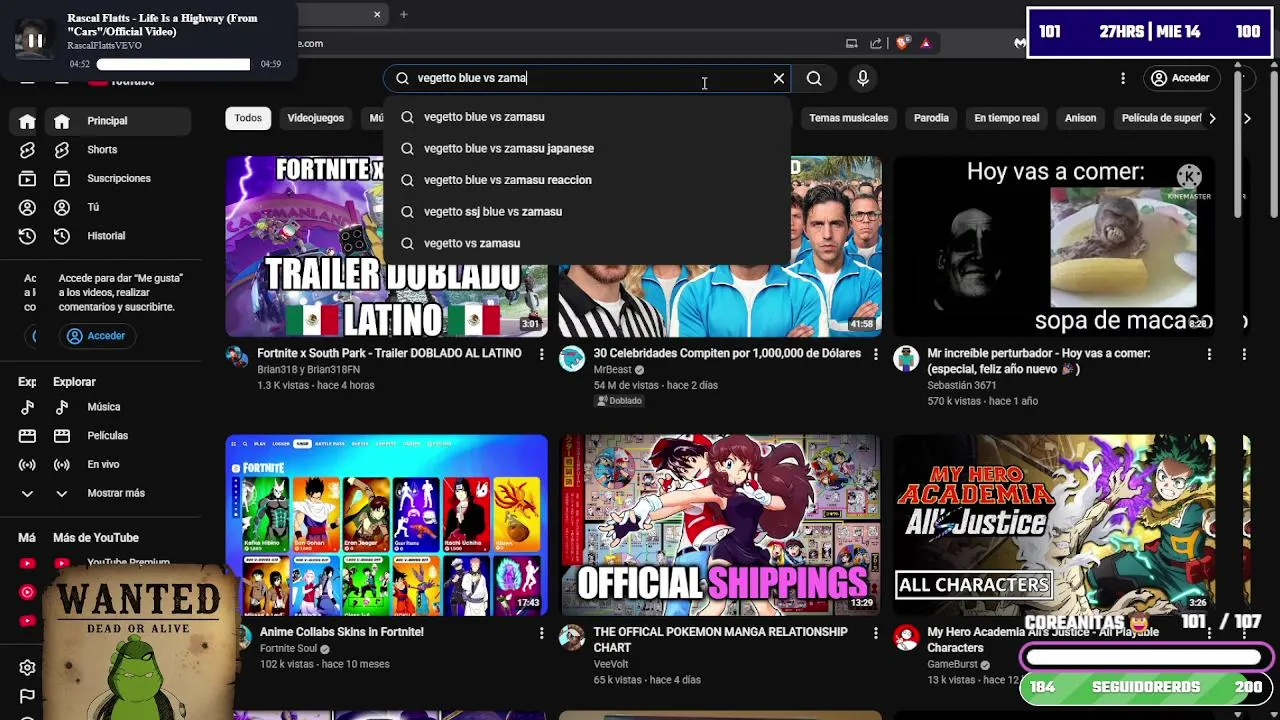This screenshot has width=1280, height=720.
Task: Activate voice search microphone icon
Action: tap(863, 78)
